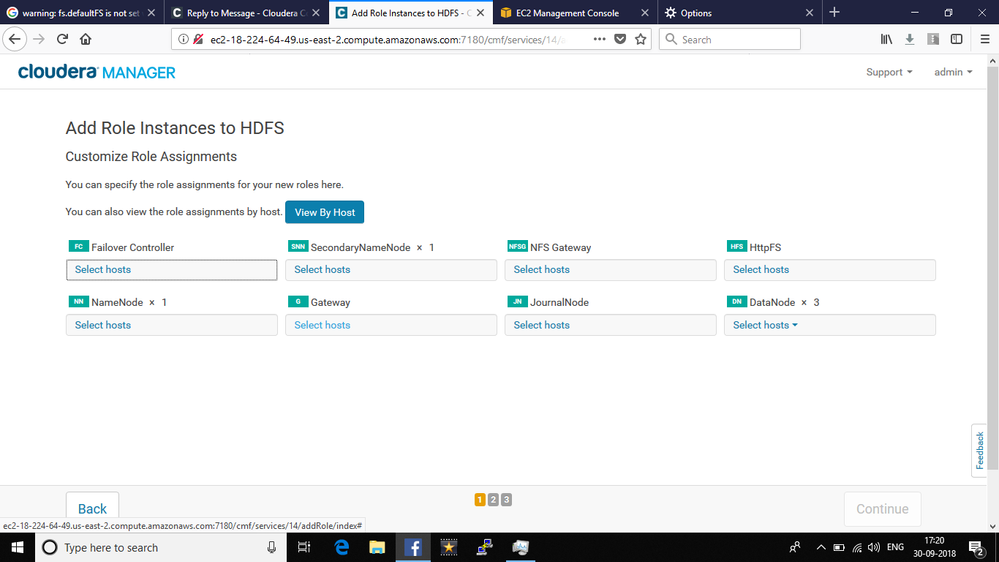The width and height of the screenshot is (999, 562).
Task: Click the View By Host button
Action: (325, 212)
